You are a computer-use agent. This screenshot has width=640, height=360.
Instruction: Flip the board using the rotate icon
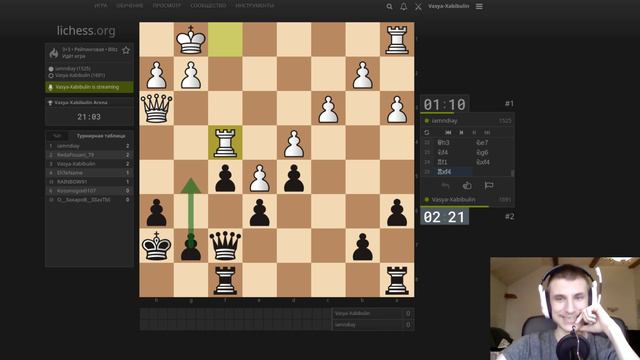click(x=427, y=132)
